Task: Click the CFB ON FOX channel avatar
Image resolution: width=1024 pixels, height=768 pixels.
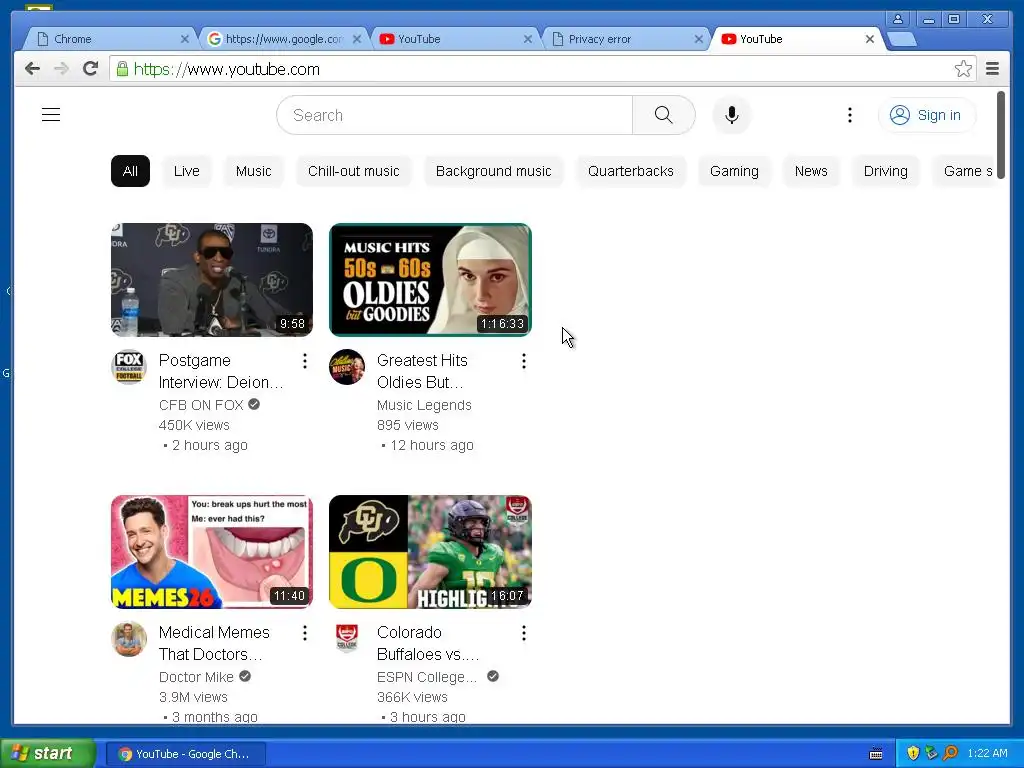Action: point(129,367)
